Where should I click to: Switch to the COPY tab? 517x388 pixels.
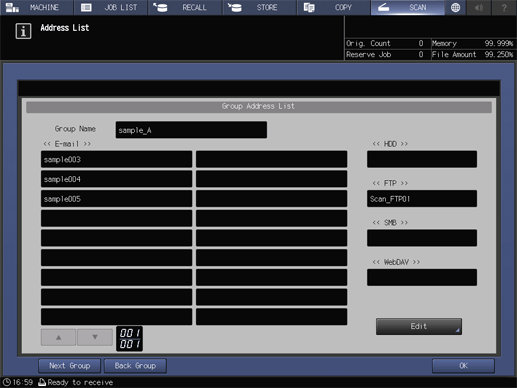(x=334, y=7)
